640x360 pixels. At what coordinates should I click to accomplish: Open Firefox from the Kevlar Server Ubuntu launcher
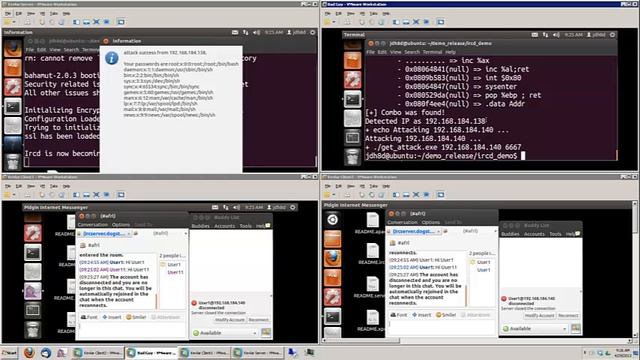pyautogui.click(x=13, y=49)
